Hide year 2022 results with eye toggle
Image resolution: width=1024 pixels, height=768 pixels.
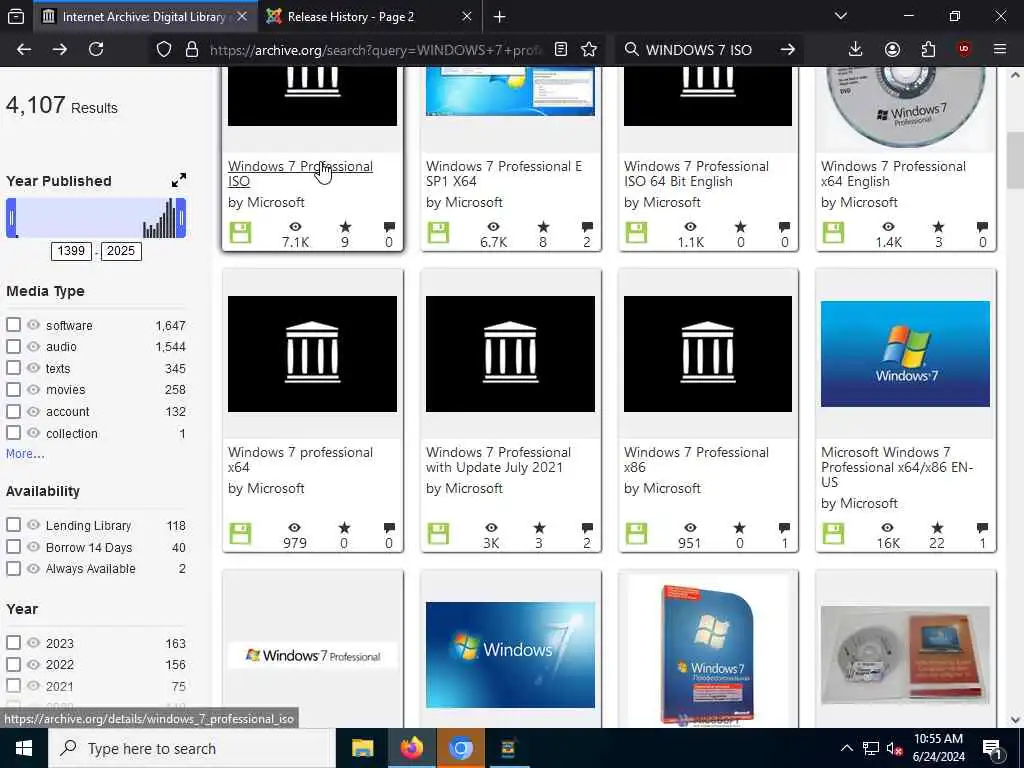33,664
